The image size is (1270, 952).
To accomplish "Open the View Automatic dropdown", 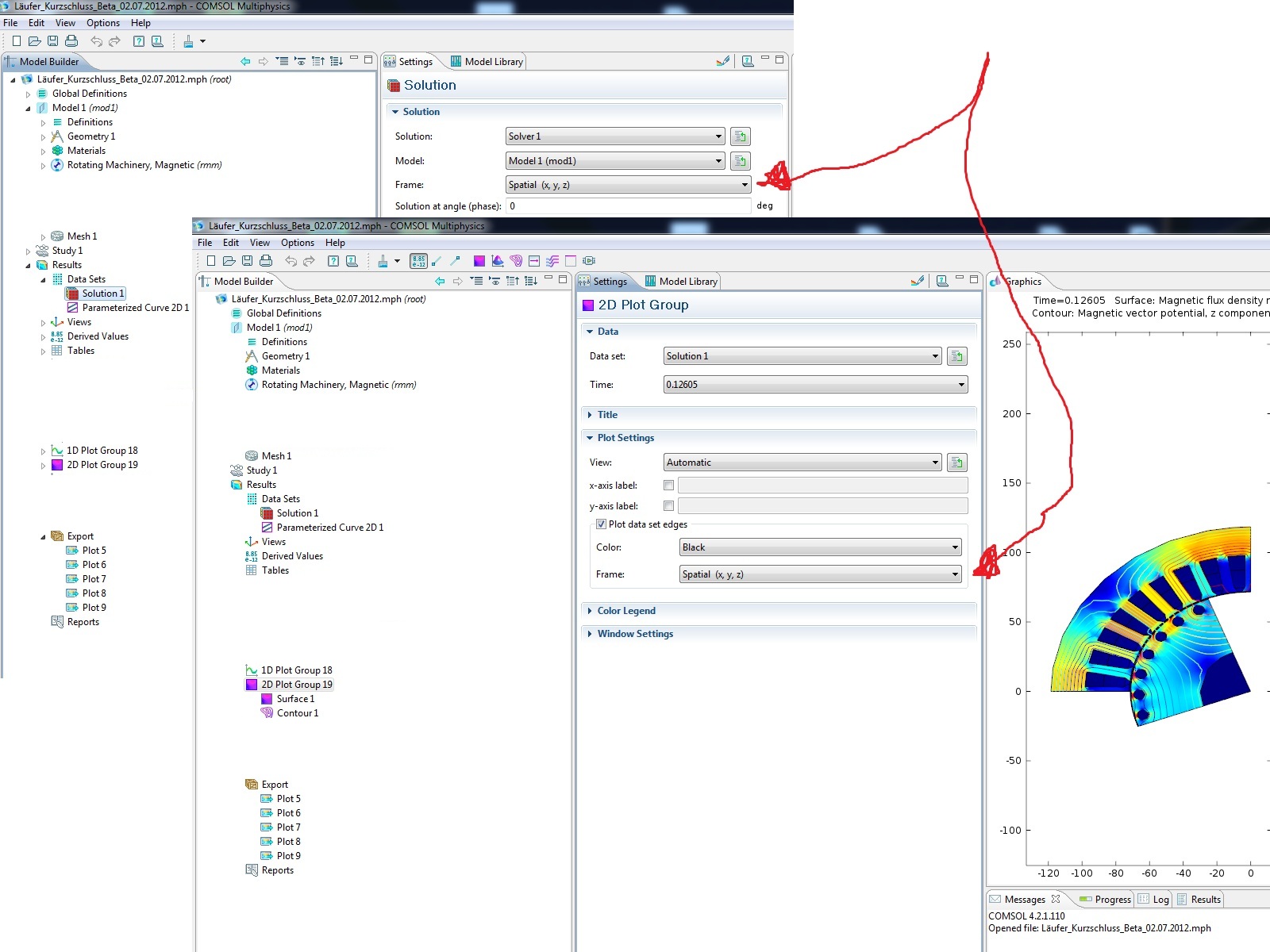I will click(802, 463).
